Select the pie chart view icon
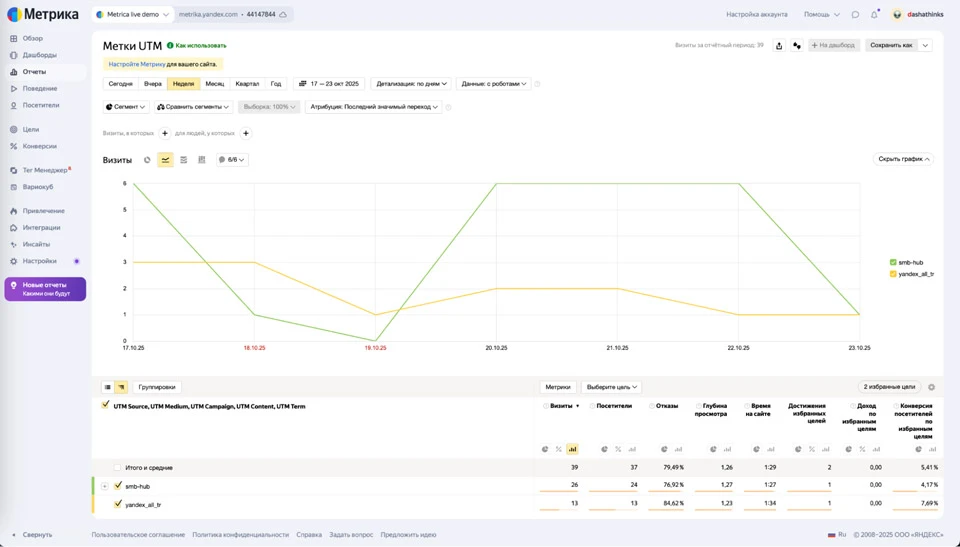Screen dimensions: 960x547 point(147,160)
